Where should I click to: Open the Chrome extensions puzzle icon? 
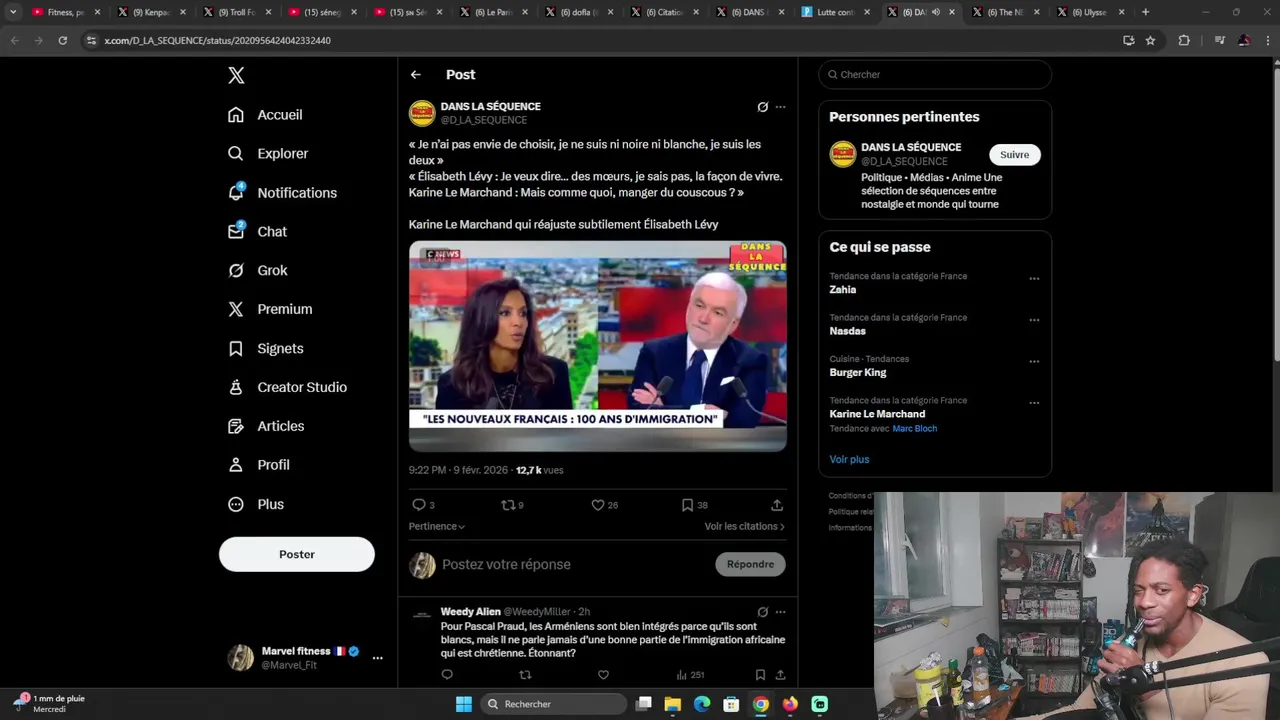click(x=1184, y=41)
